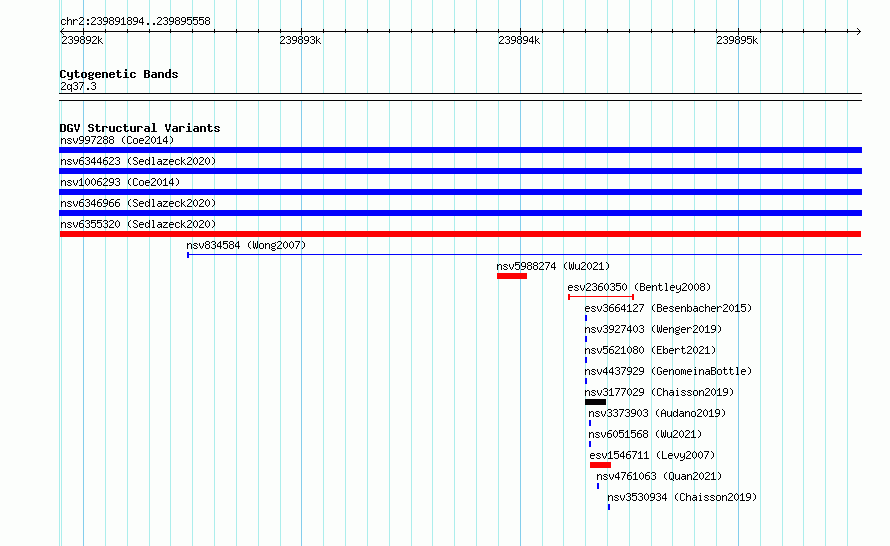Click the blue nsv3530934 variant tick

(x=609, y=507)
